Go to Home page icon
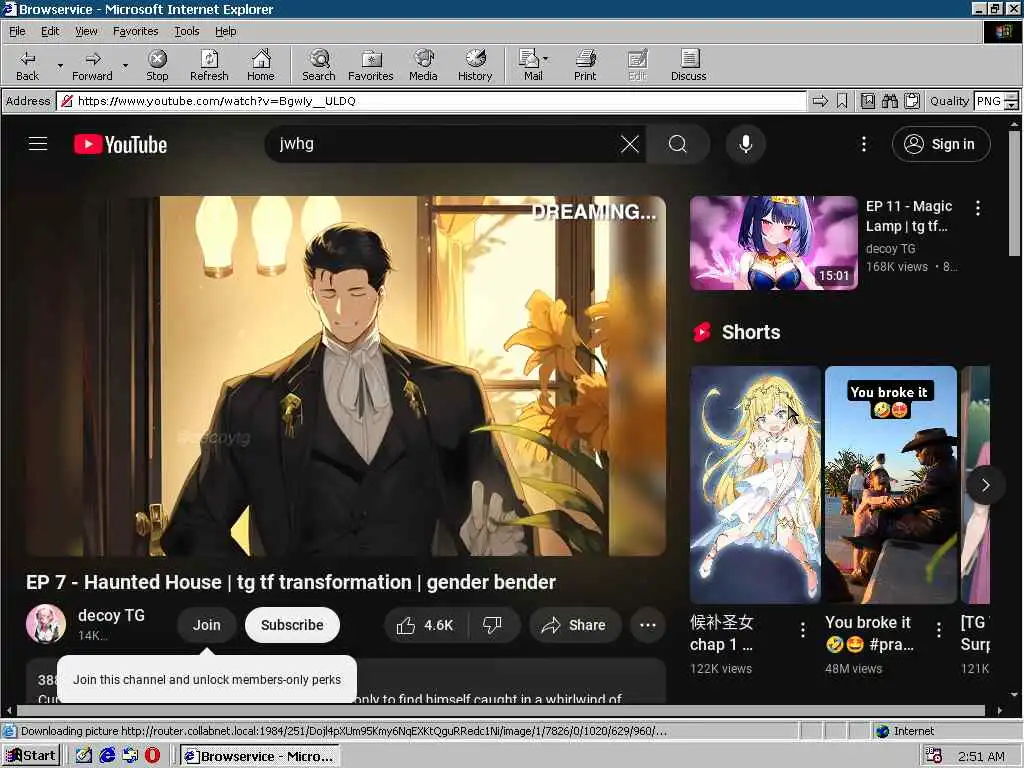This screenshot has width=1024, height=768. pos(261,65)
